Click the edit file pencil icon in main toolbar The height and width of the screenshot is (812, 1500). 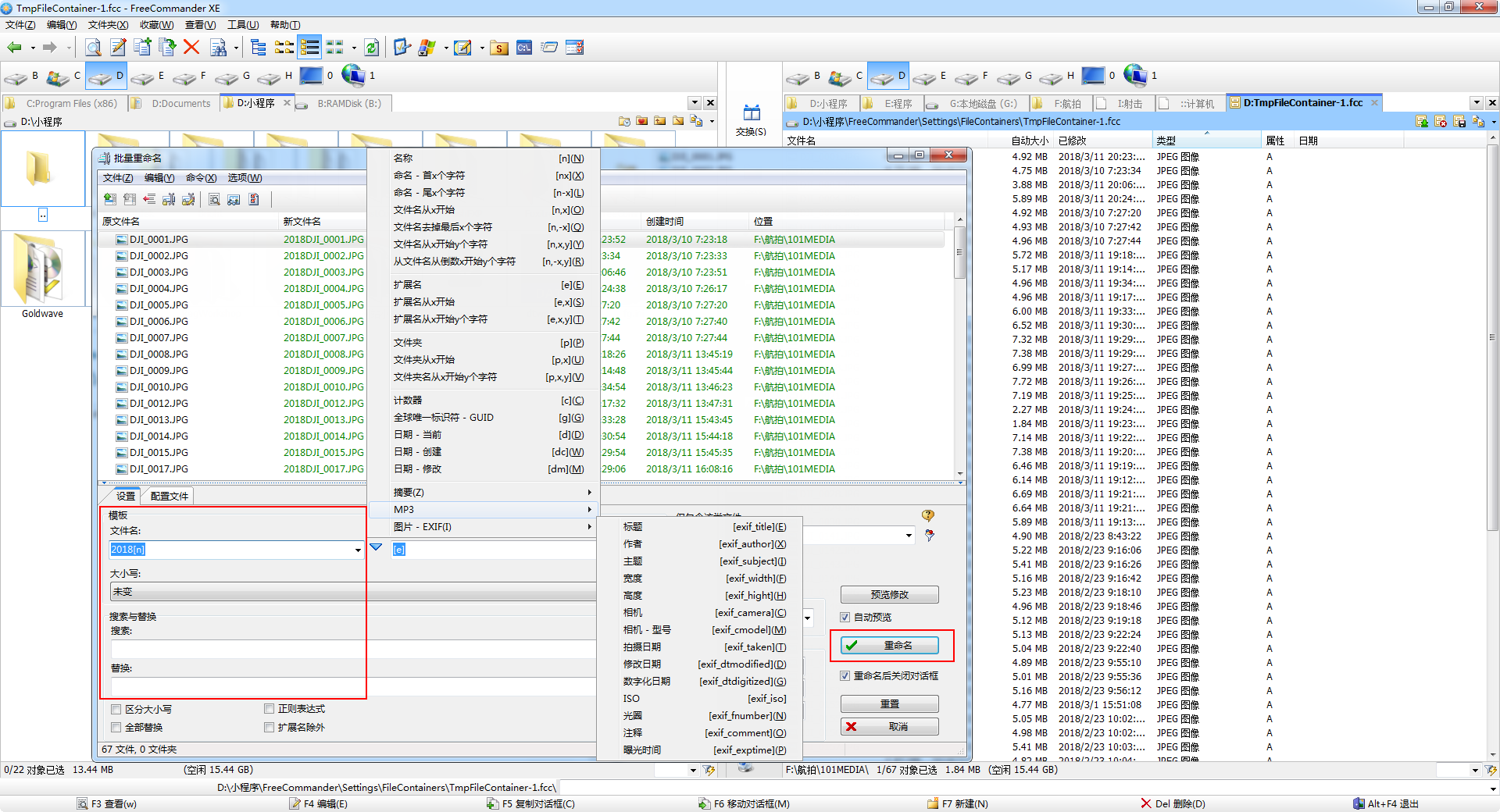(118, 48)
